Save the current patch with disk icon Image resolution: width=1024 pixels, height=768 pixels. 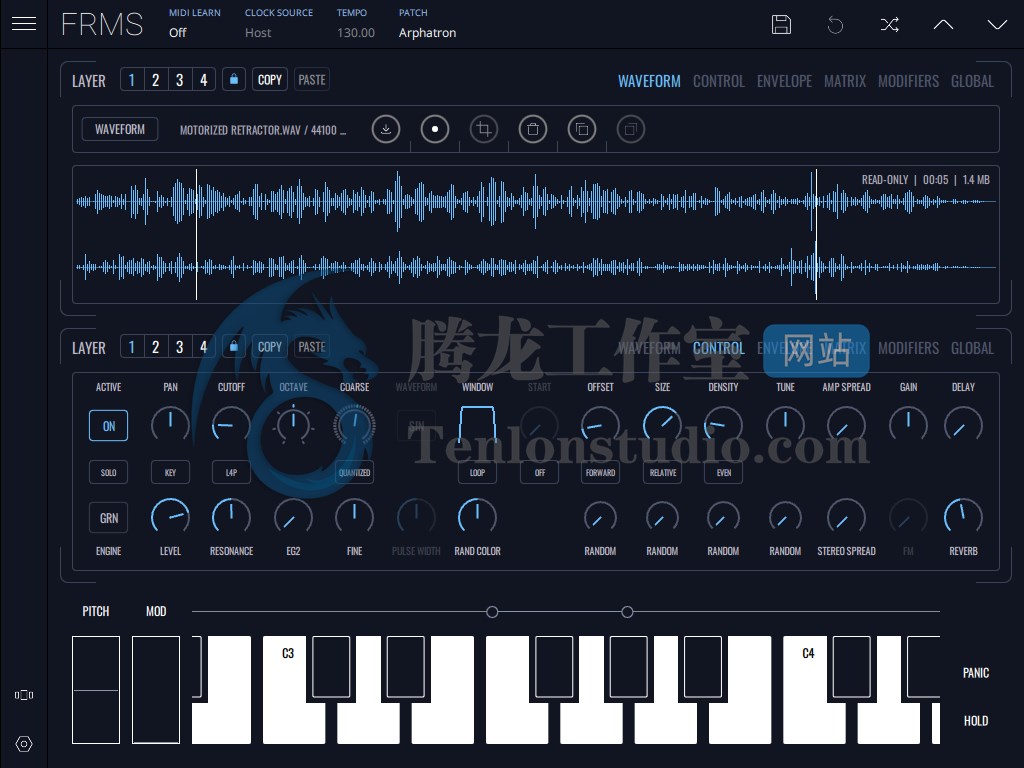click(781, 24)
